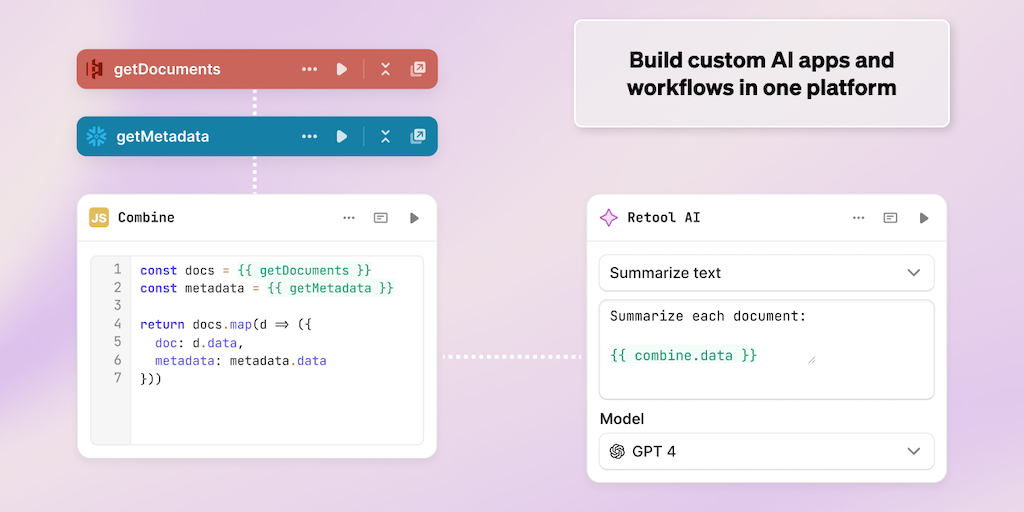This screenshot has width=1024, height=512.
Task: Click the prompt field resize handle
Action: [812, 359]
